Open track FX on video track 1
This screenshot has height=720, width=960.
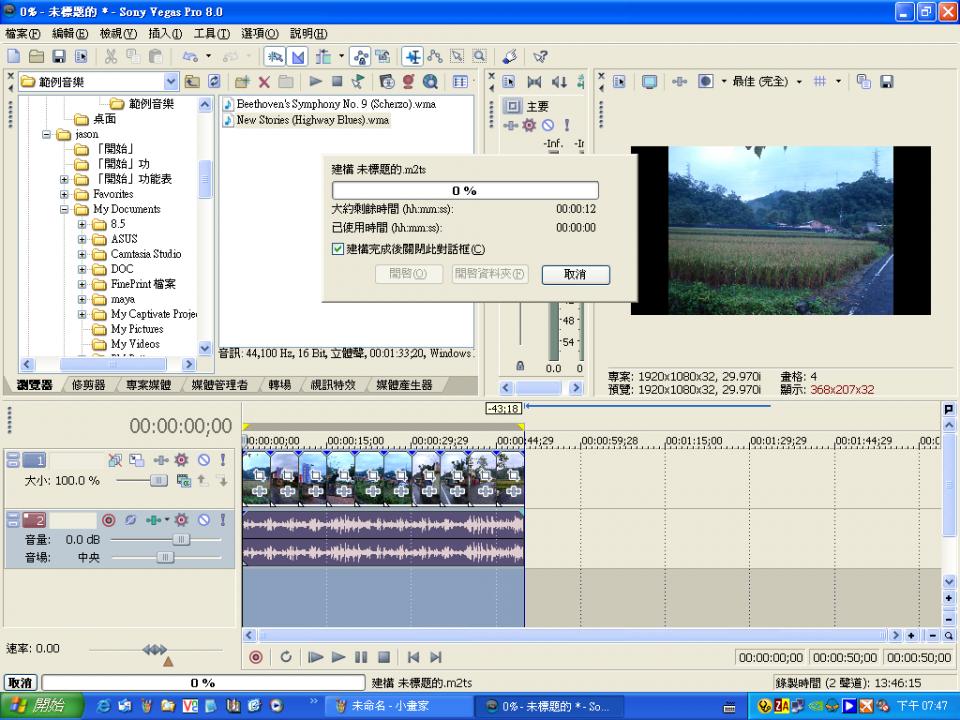pyautogui.click(x=181, y=460)
